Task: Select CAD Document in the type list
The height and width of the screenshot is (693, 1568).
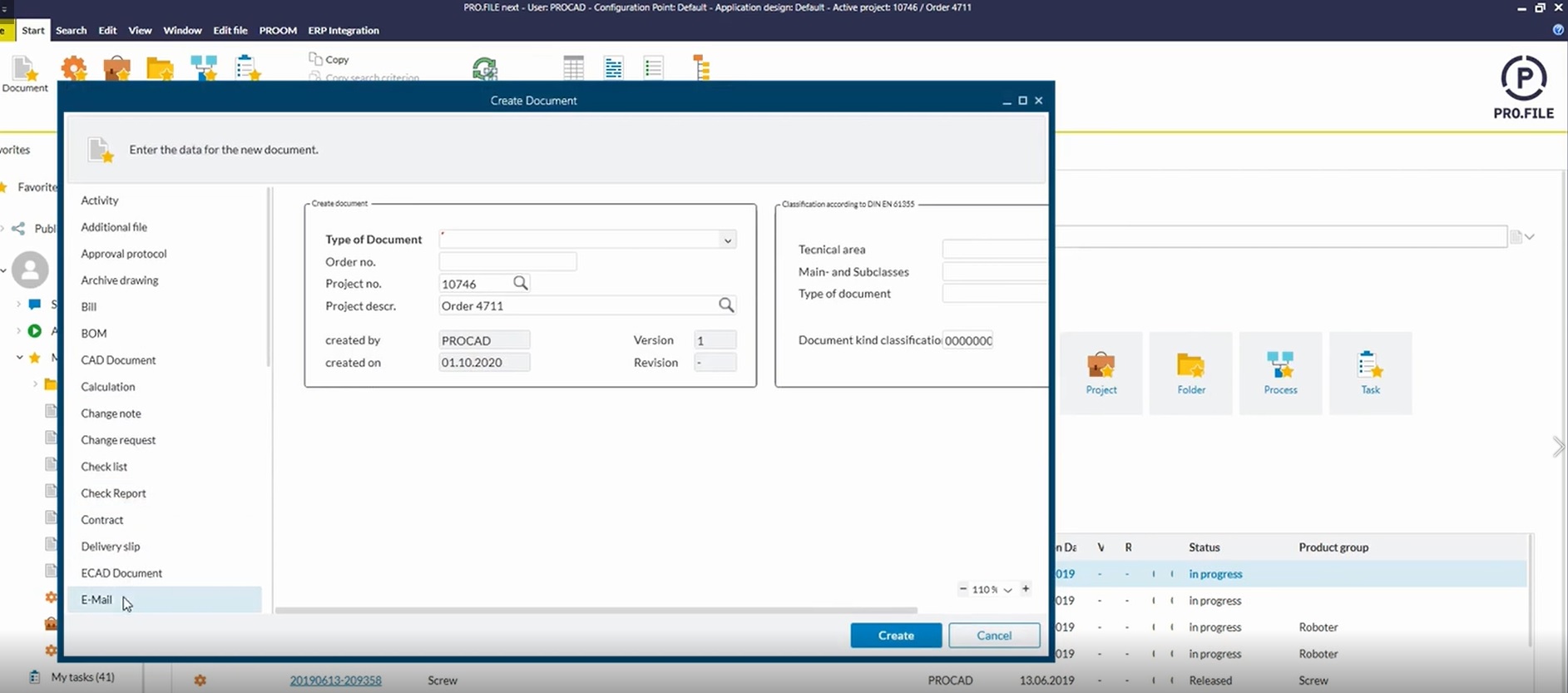Action: pyautogui.click(x=118, y=360)
